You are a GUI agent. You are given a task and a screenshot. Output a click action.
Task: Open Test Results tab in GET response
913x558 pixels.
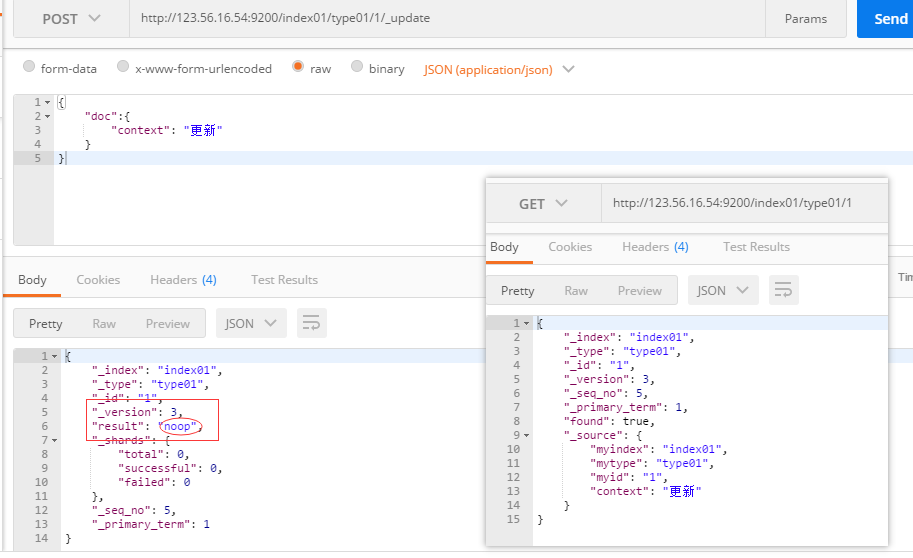click(x=756, y=247)
